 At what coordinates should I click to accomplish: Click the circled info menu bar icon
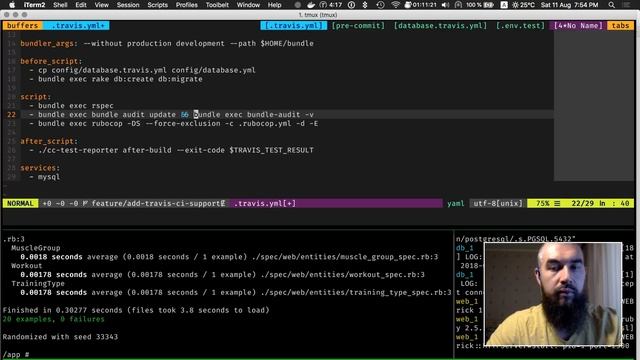coord(351,5)
